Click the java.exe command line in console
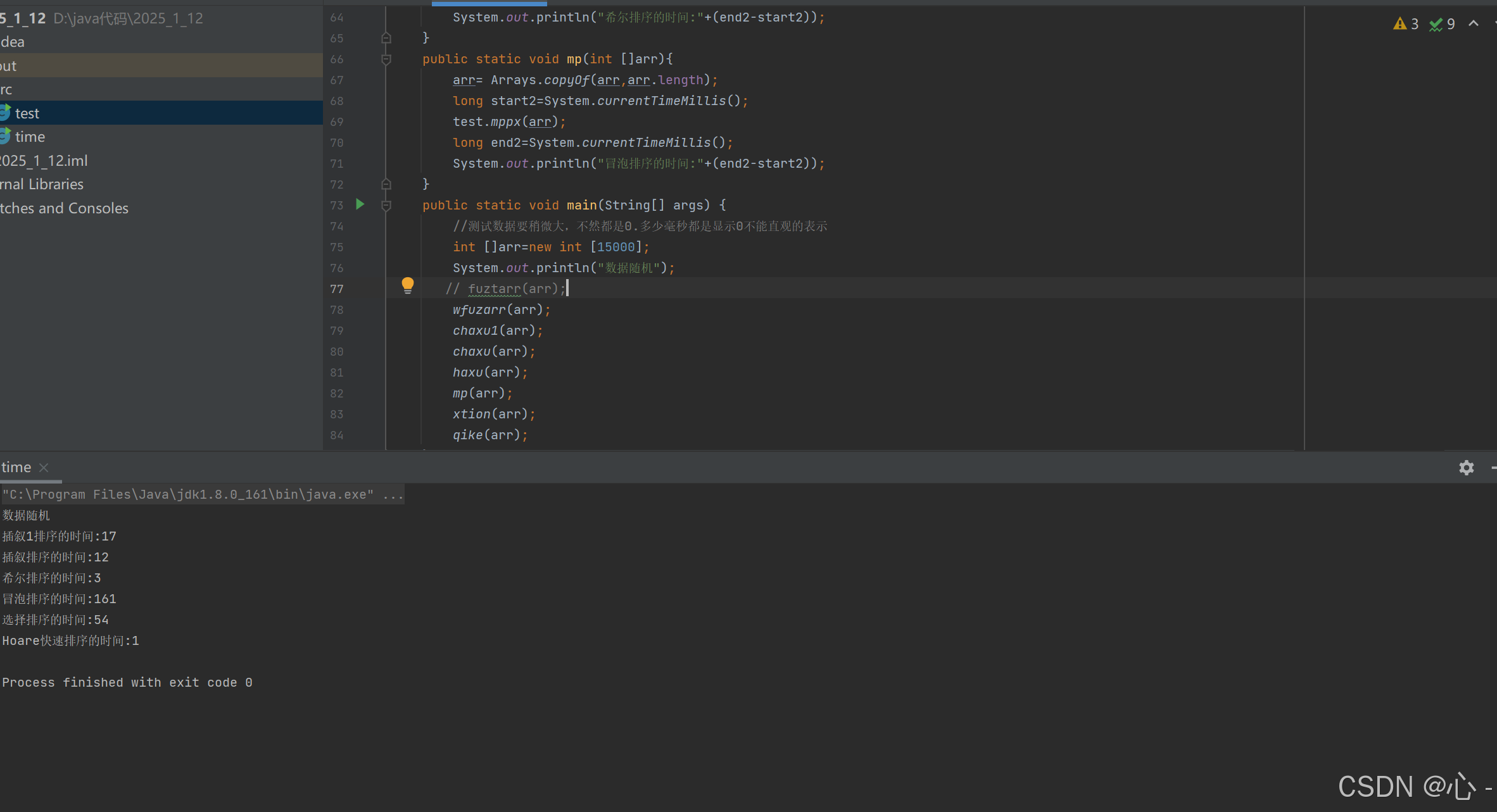 [203, 494]
